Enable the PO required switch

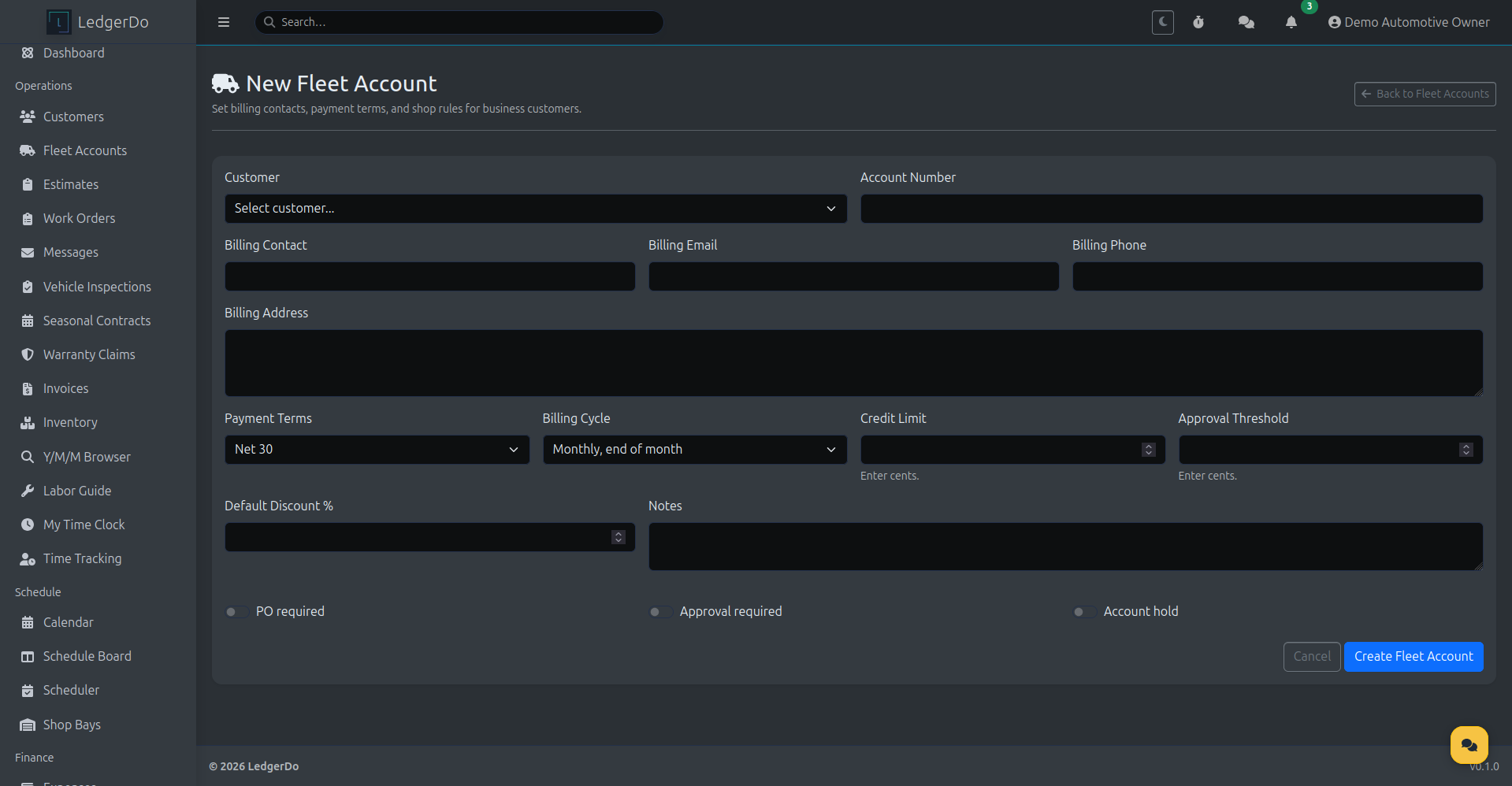coord(236,612)
